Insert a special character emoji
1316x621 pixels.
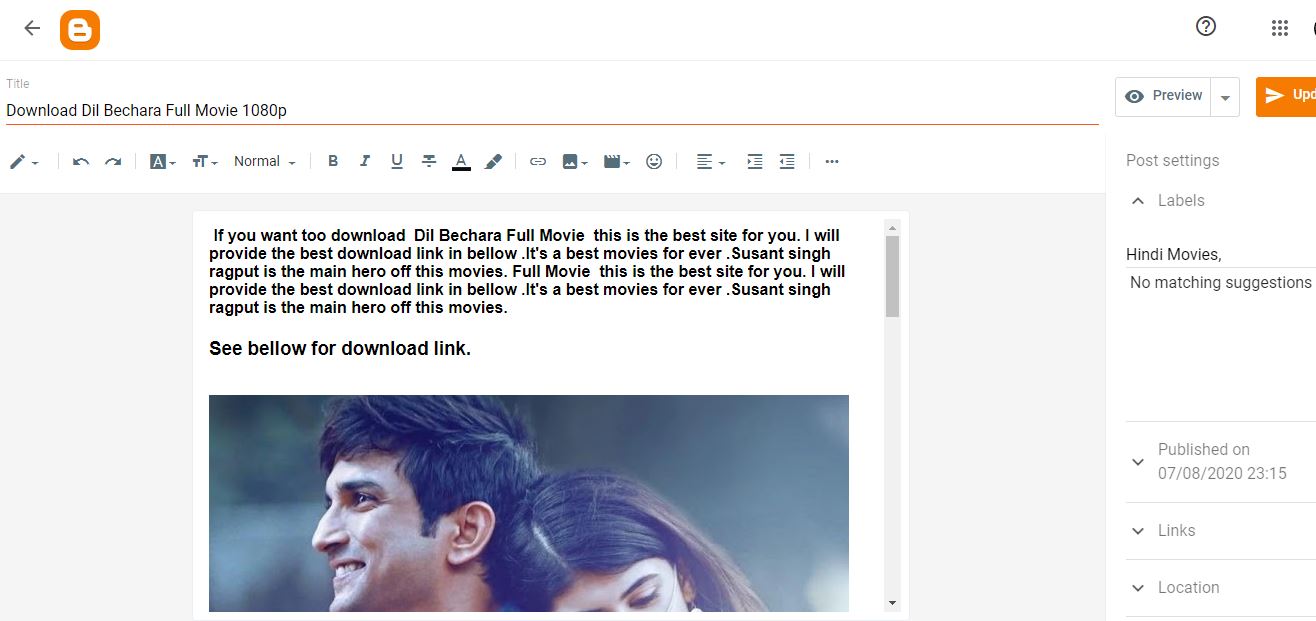coord(654,161)
